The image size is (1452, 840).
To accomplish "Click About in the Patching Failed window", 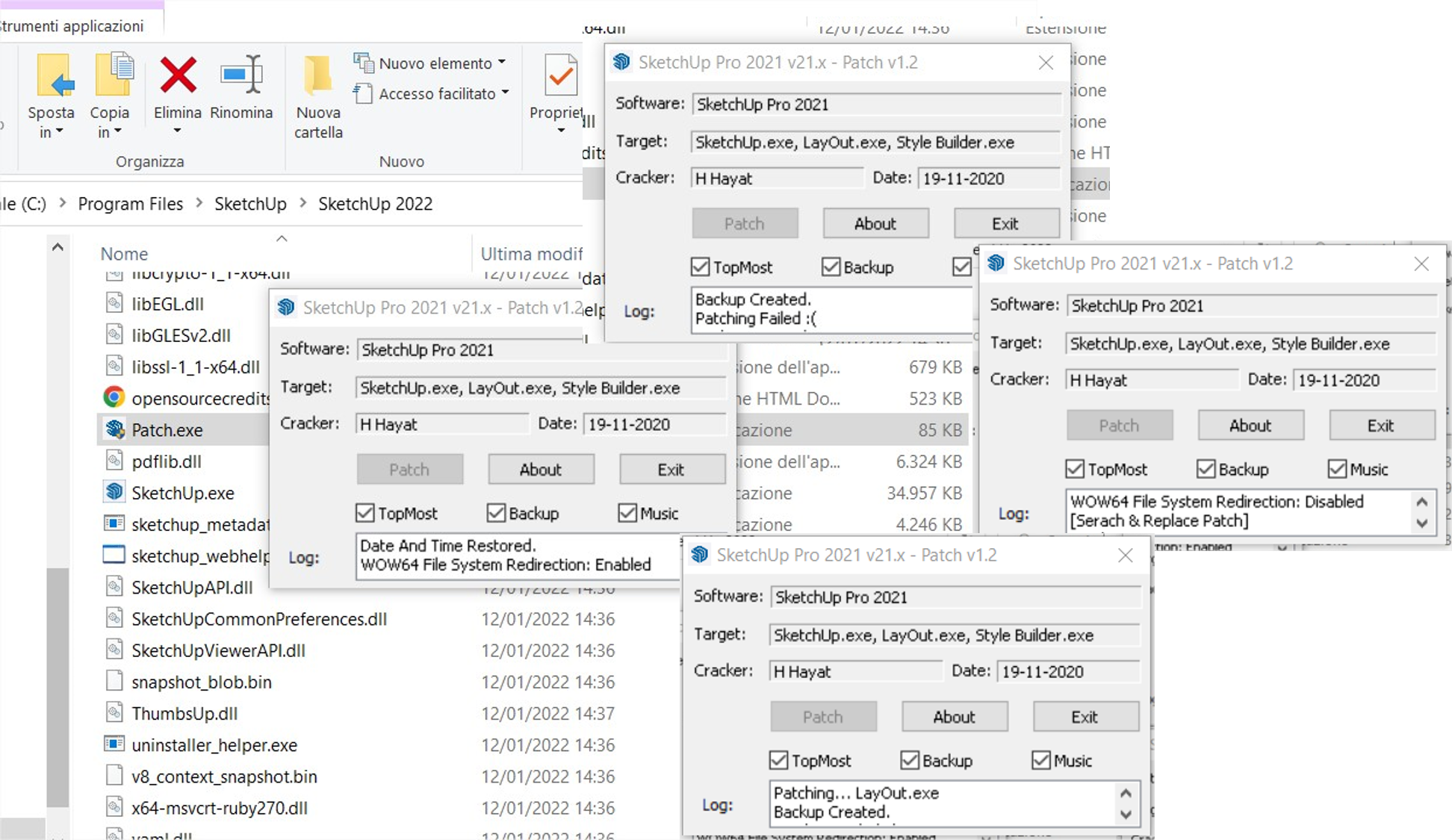I will (x=875, y=223).
